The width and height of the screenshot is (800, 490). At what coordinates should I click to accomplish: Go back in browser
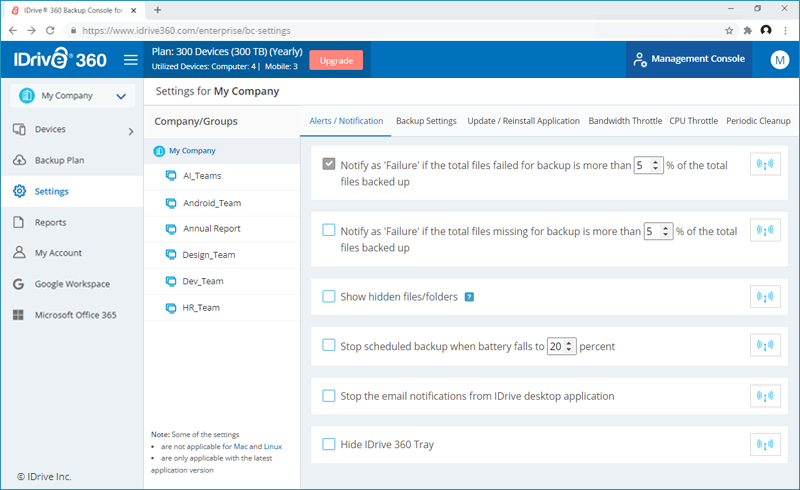13,31
